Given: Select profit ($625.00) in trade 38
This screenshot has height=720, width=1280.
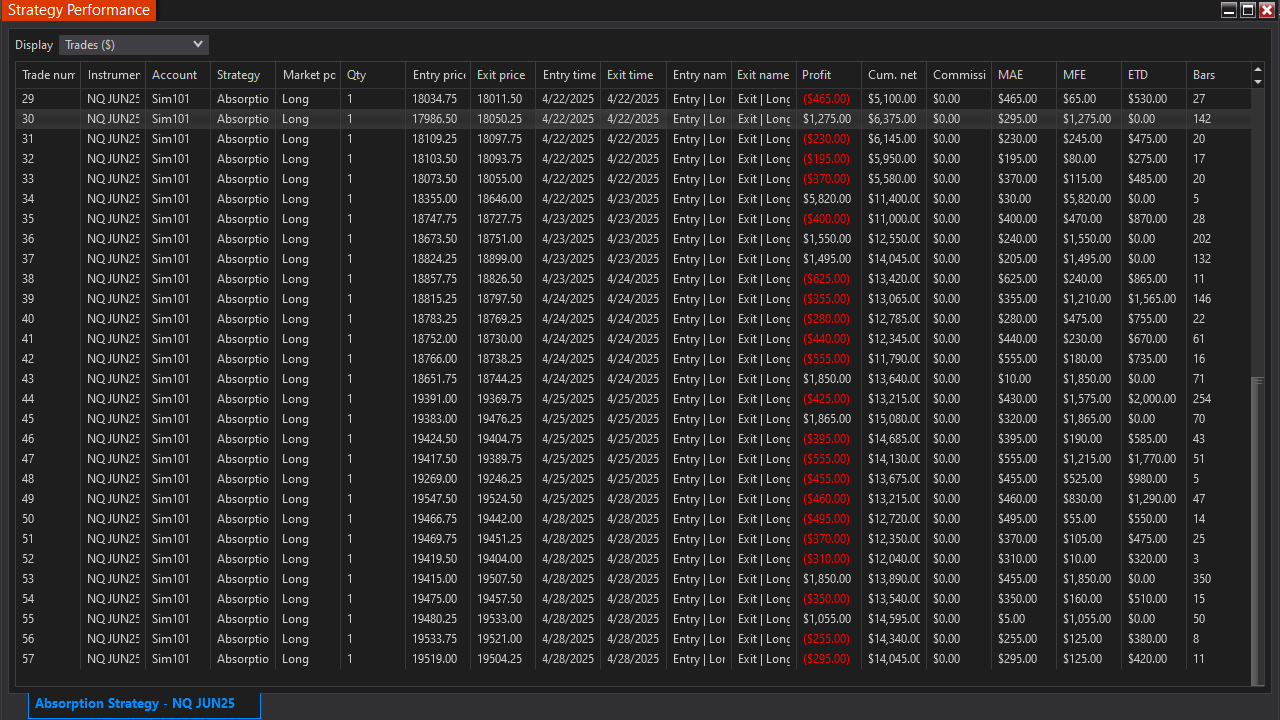Looking at the screenshot, I should (x=828, y=279).
